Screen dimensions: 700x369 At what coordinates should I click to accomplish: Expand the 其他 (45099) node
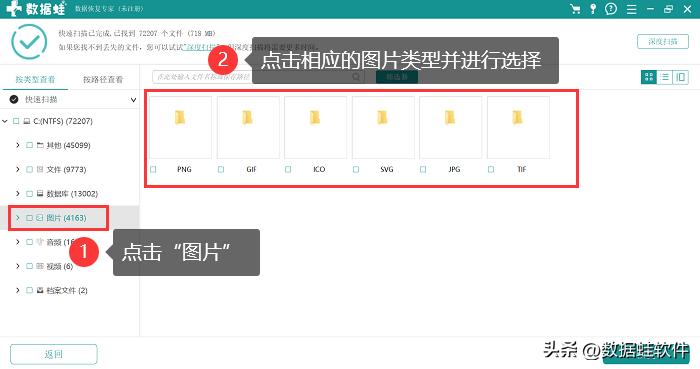(x=18, y=145)
